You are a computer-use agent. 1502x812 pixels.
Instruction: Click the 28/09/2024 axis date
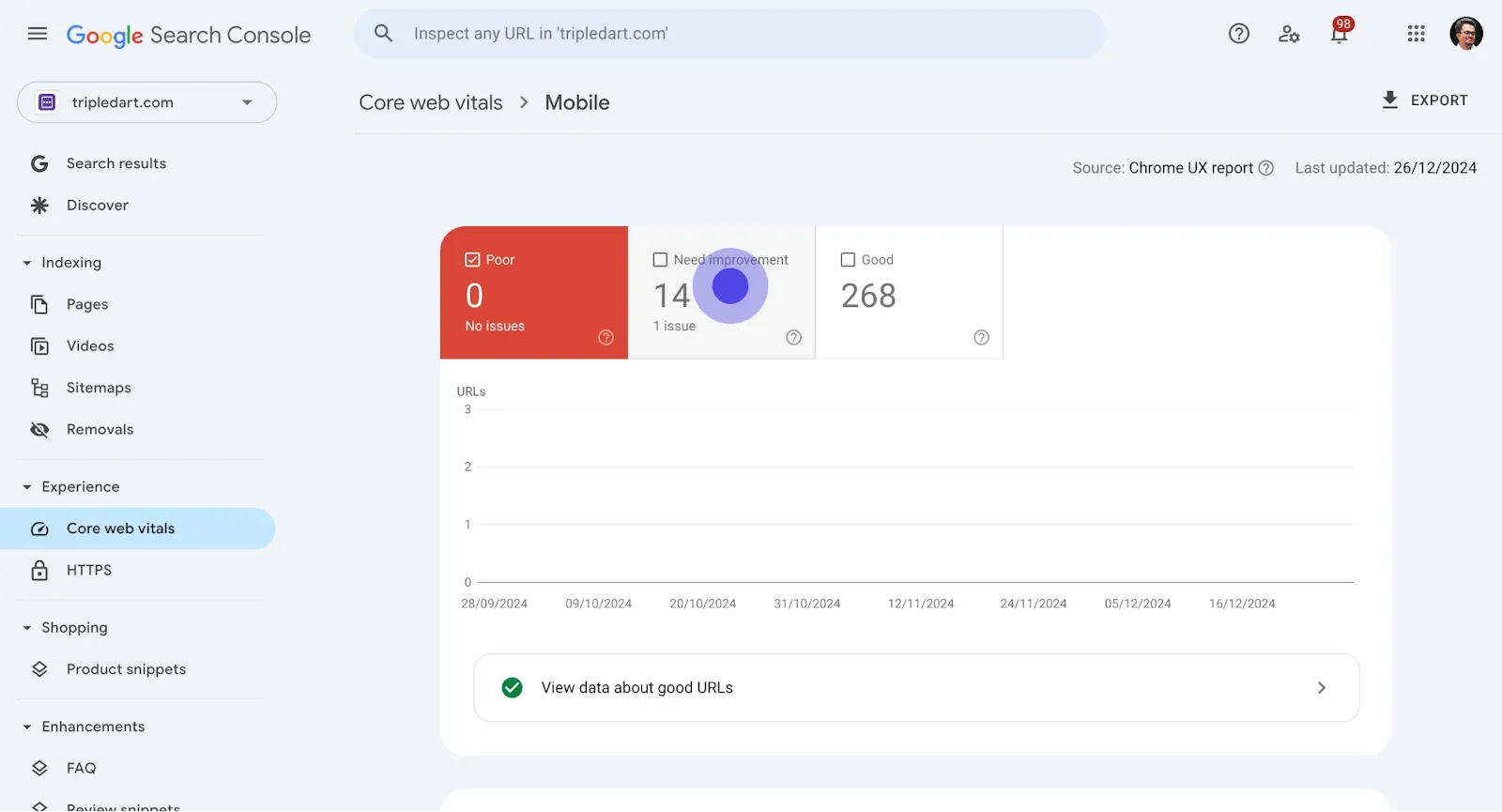[x=494, y=604]
